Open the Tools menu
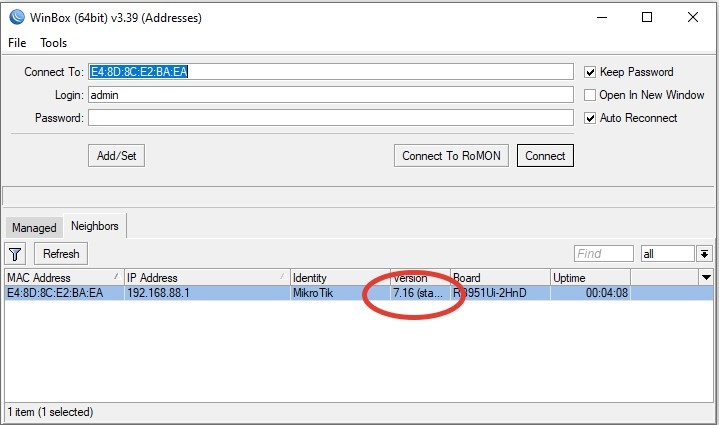Screen dimensions: 719x425 click(x=53, y=43)
